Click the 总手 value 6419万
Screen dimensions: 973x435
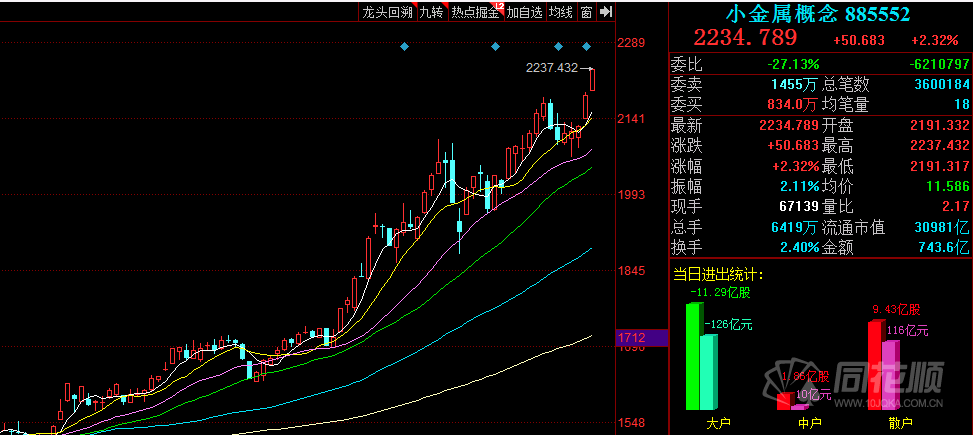tap(796, 227)
